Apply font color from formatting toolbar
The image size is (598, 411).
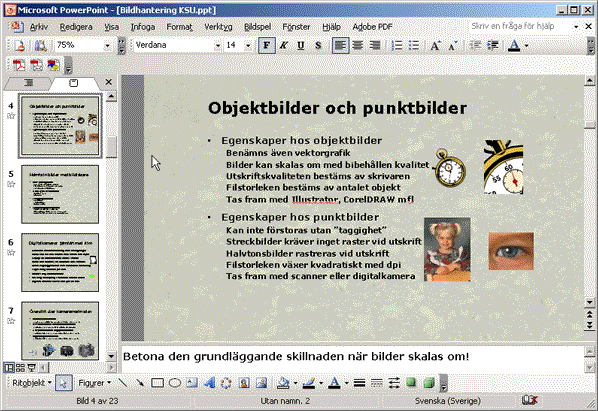pyautogui.click(x=514, y=46)
